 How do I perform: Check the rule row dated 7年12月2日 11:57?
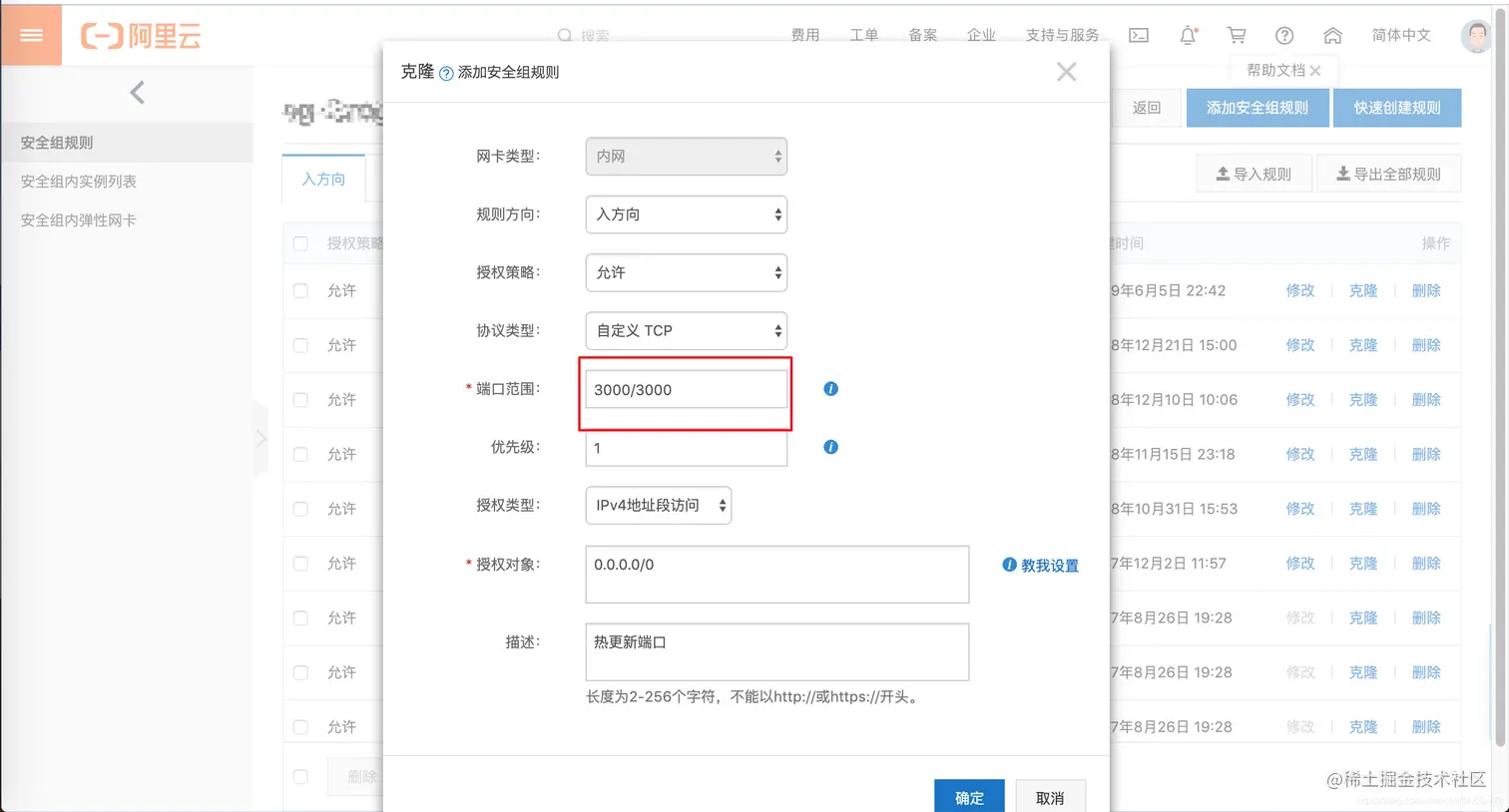(x=300, y=564)
